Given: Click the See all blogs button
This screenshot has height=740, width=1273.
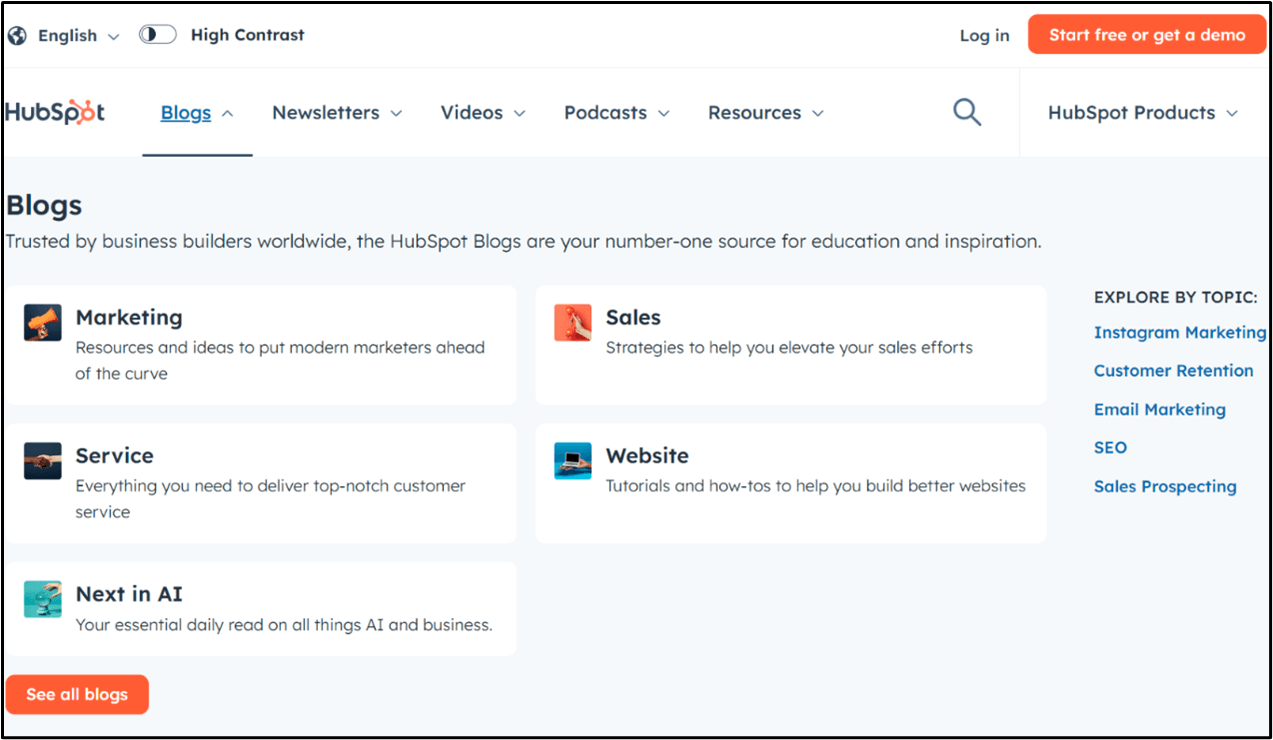Looking at the screenshot, I should [x=77, y=694].
